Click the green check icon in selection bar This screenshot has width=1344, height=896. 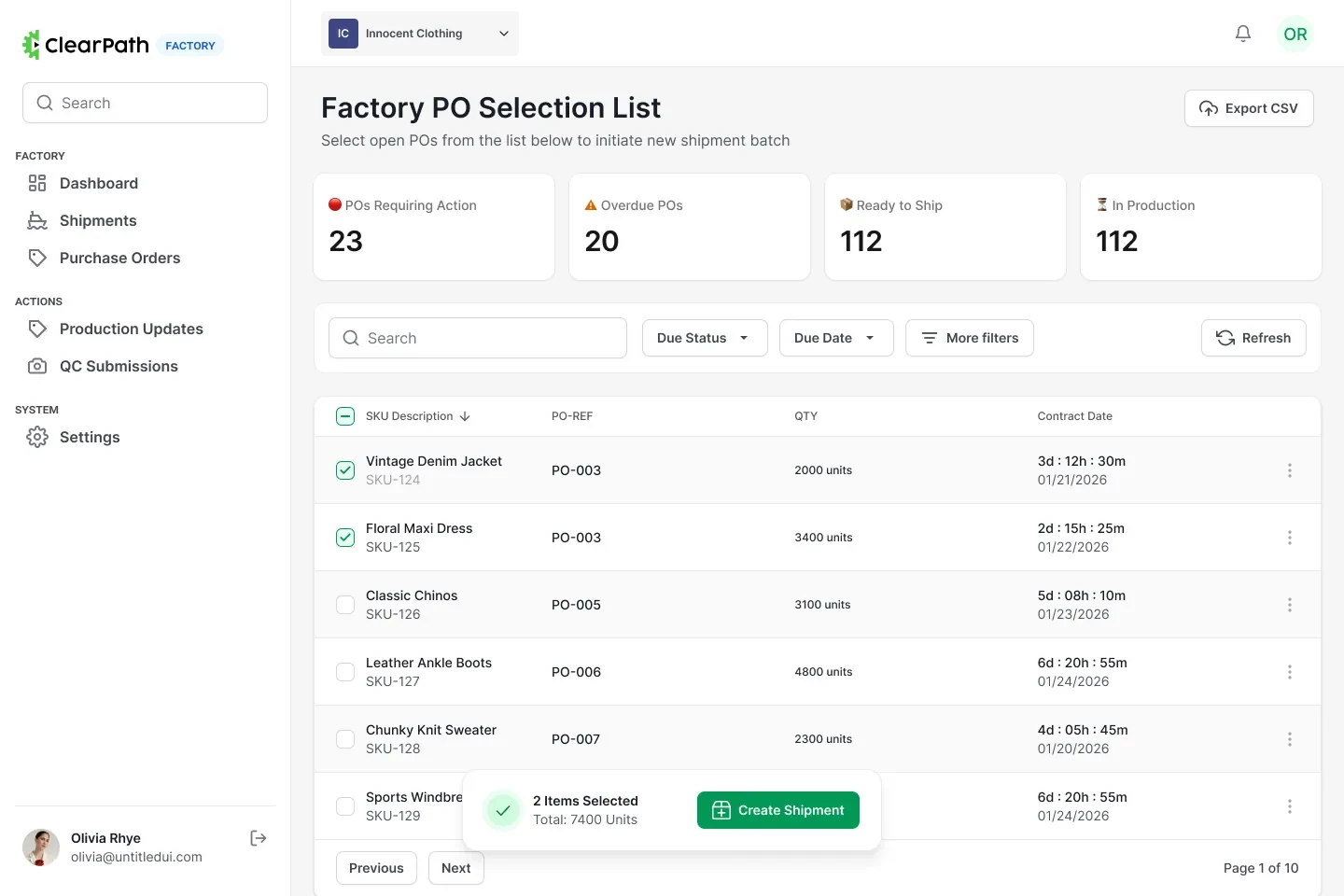(502, 810)
